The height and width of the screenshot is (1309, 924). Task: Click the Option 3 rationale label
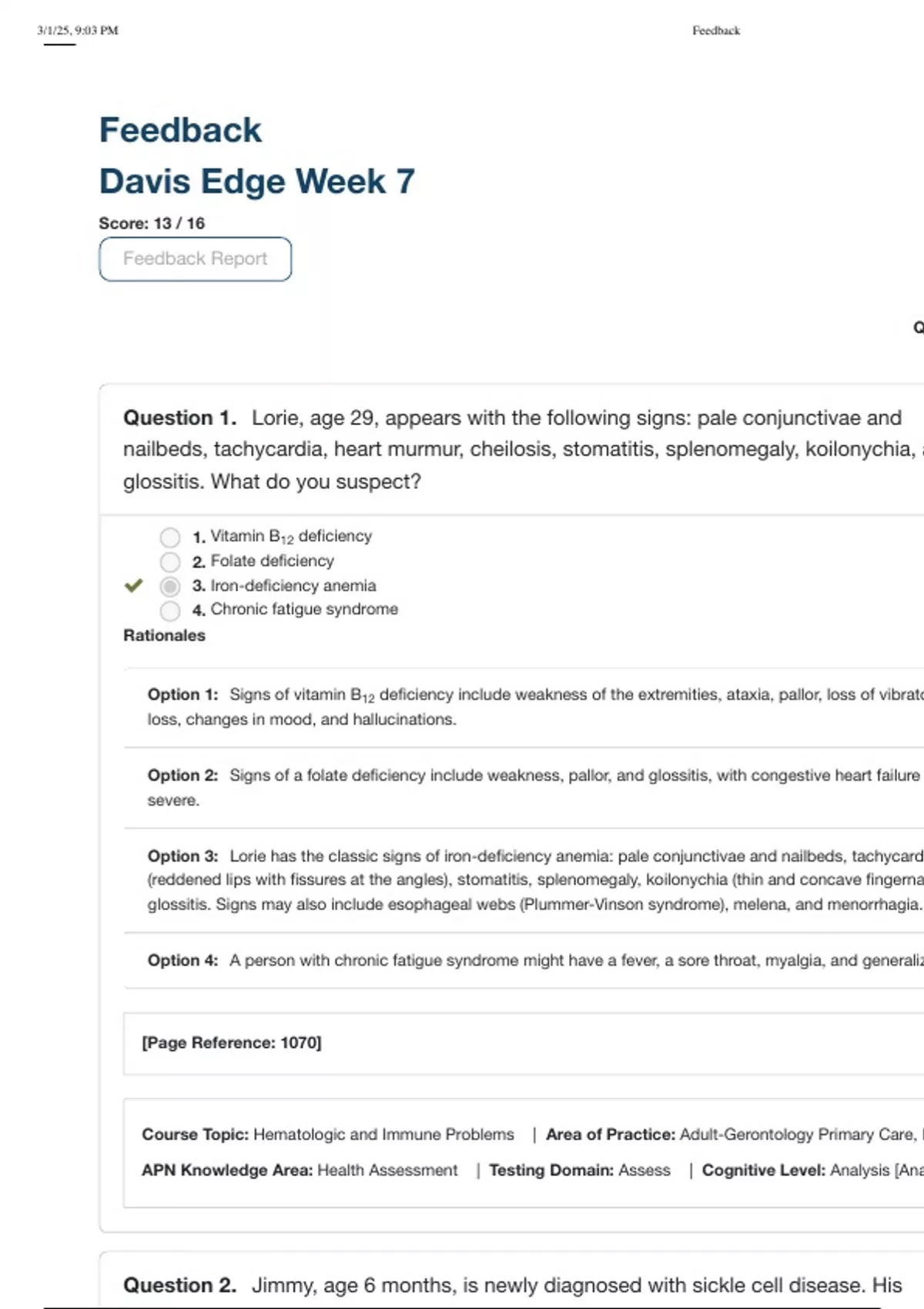click(182, 856)
